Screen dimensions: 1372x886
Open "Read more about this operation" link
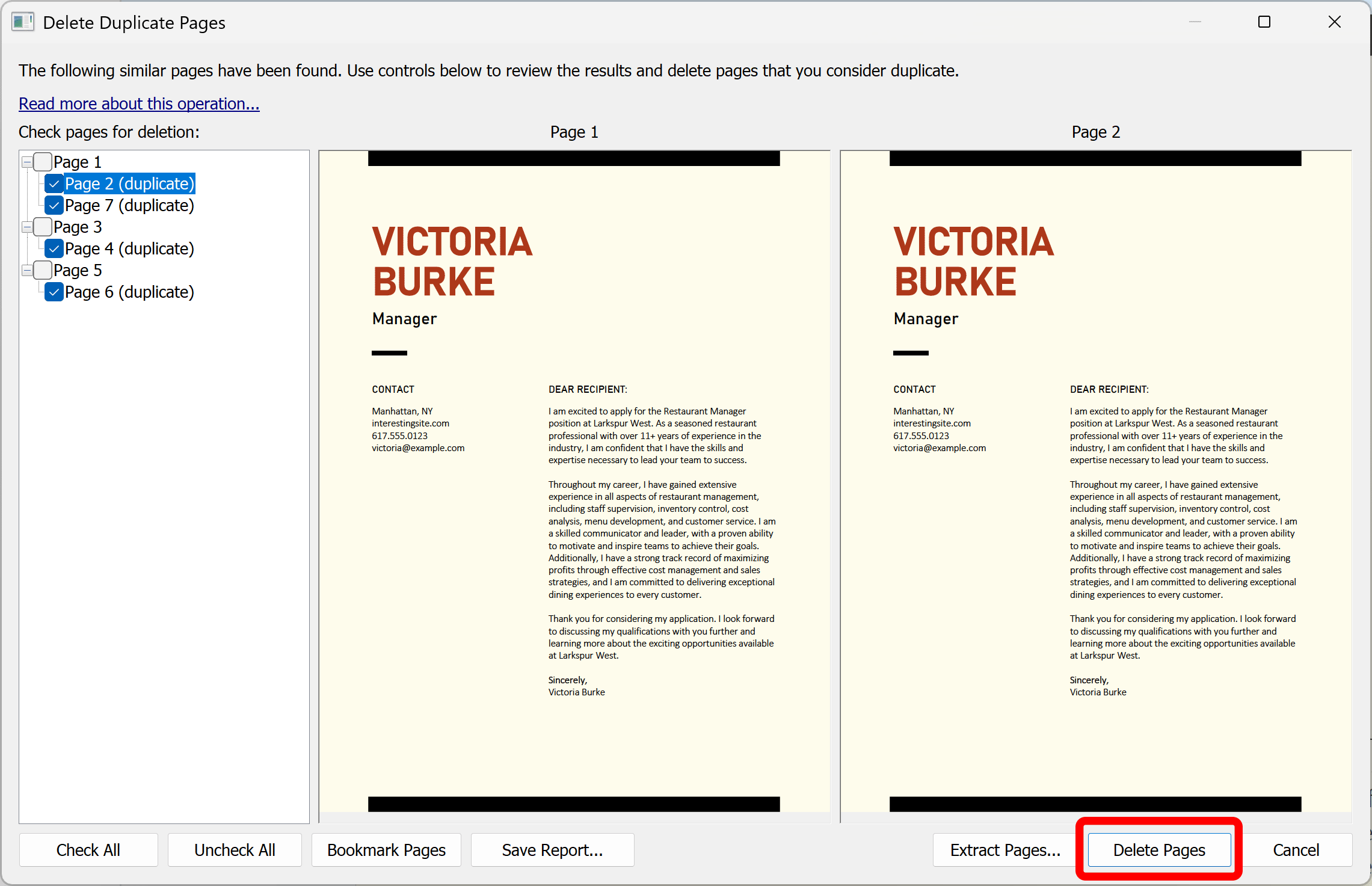138,103
